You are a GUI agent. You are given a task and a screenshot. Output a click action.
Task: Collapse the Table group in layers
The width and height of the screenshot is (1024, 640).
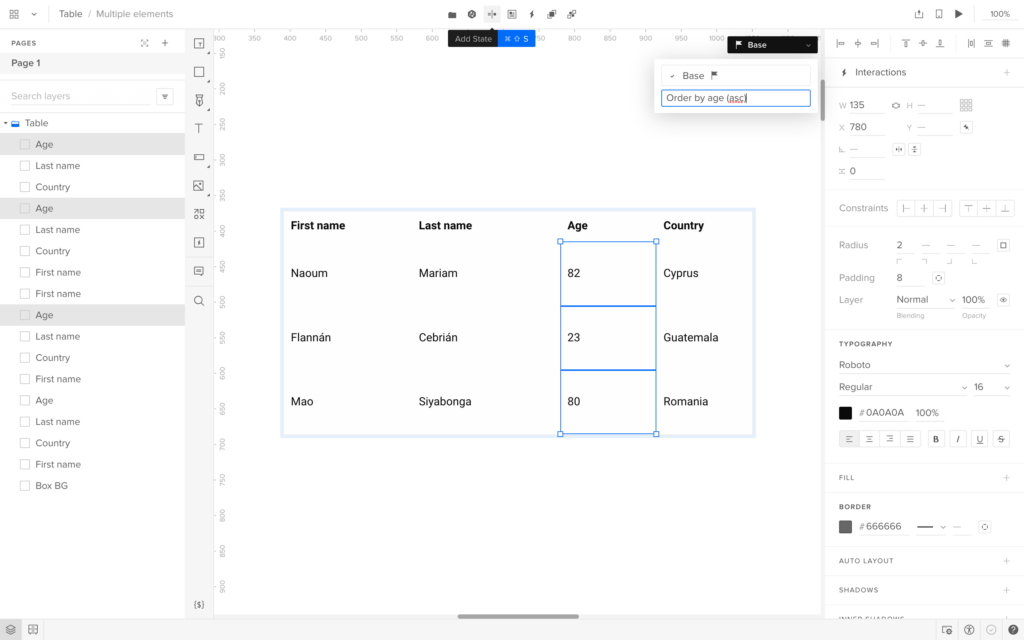point(6,124)
